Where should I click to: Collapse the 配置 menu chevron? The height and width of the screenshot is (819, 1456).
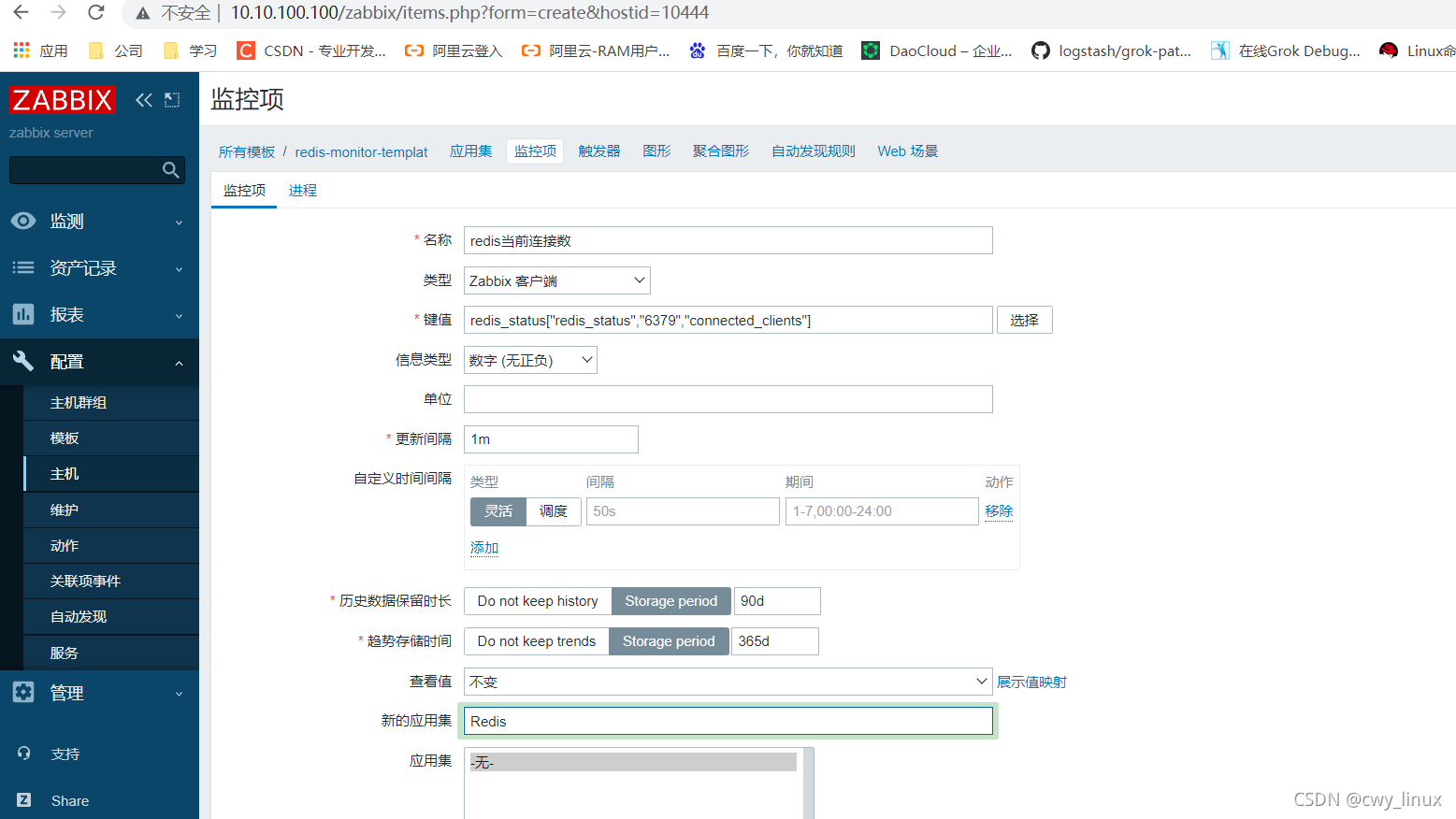tap(179, 363)
